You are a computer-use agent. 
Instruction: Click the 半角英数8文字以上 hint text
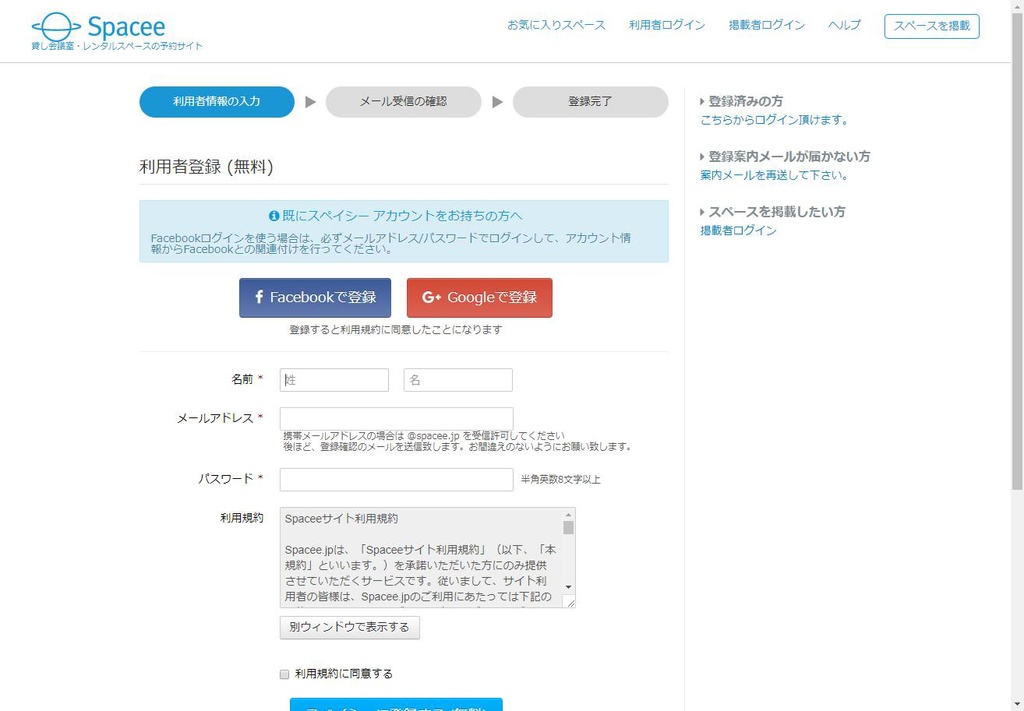point(560,480)
